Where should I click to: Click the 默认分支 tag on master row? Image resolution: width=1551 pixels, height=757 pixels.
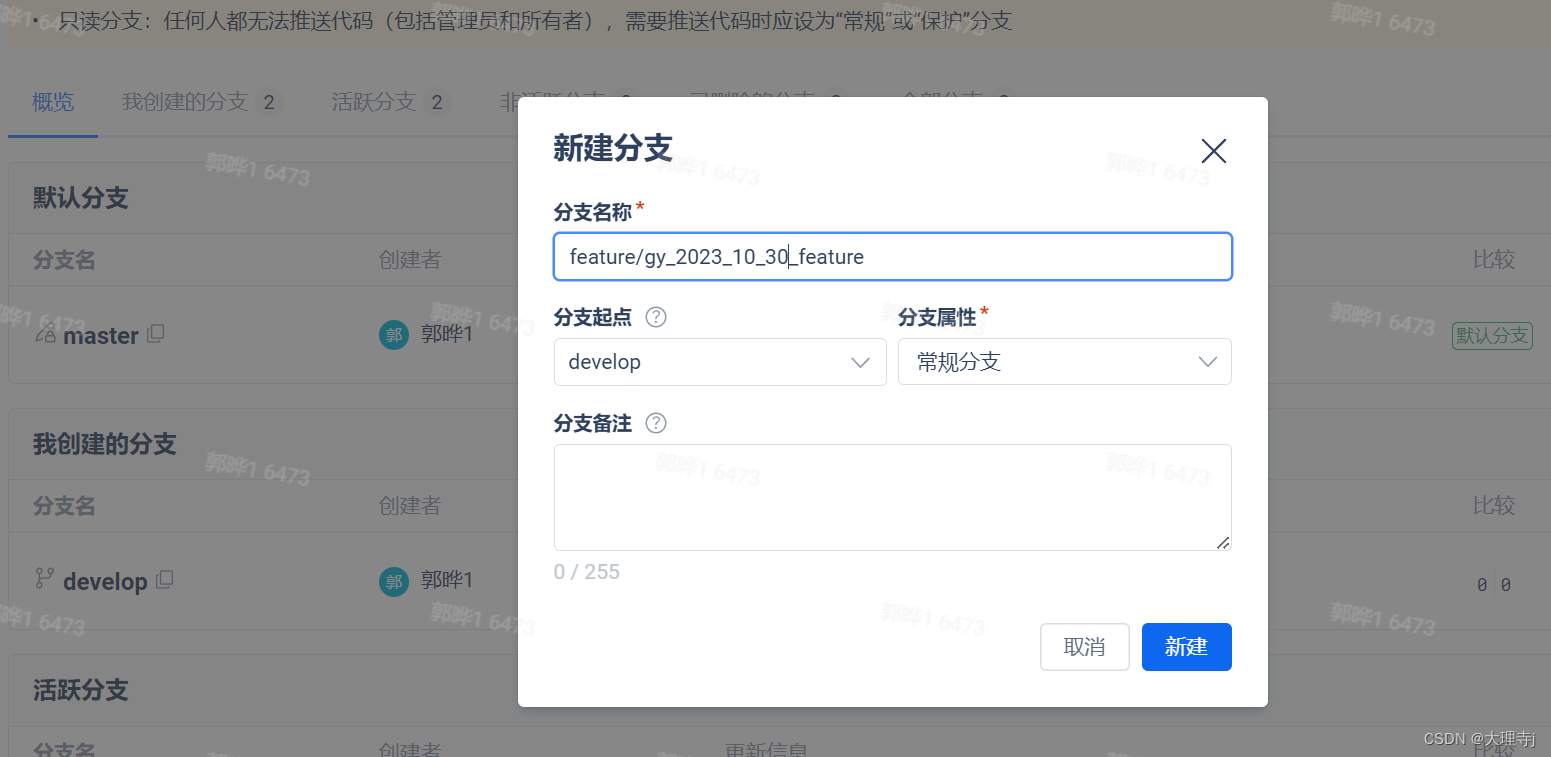(x=1492, y=336)
